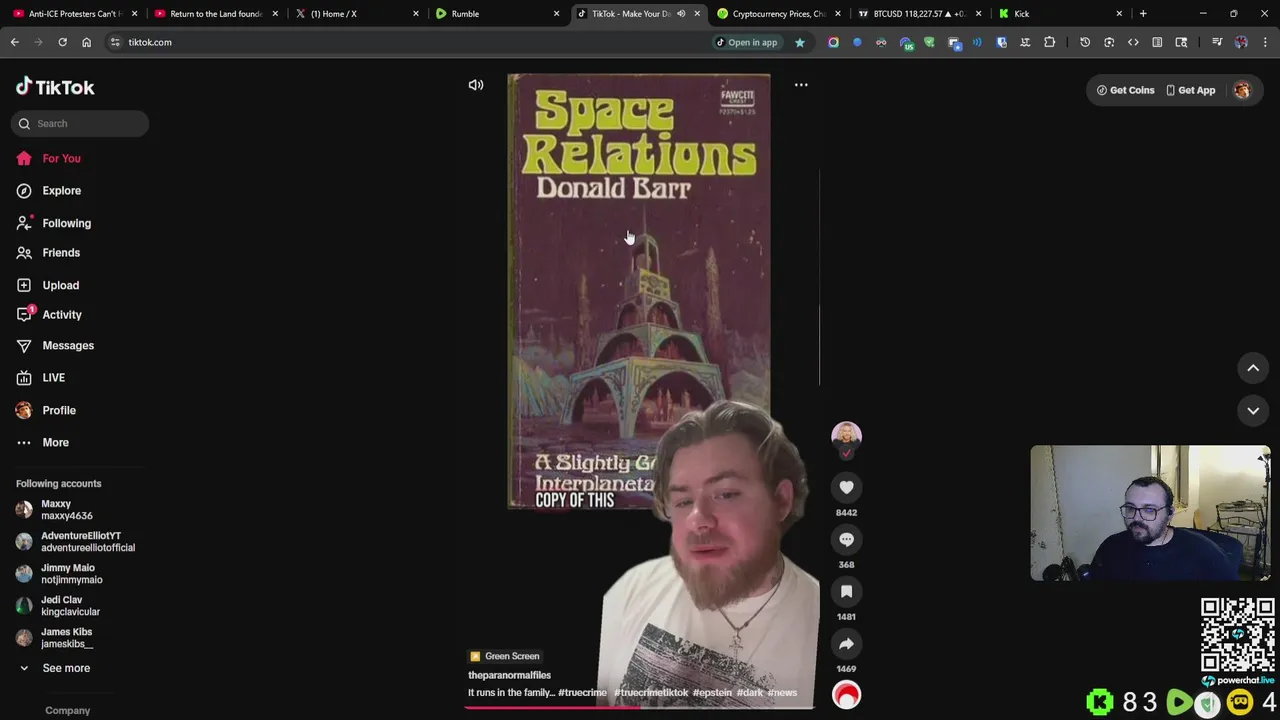1280x720 pixels.
Task: Click the Green Screen effect label
Action: [505, 656]
